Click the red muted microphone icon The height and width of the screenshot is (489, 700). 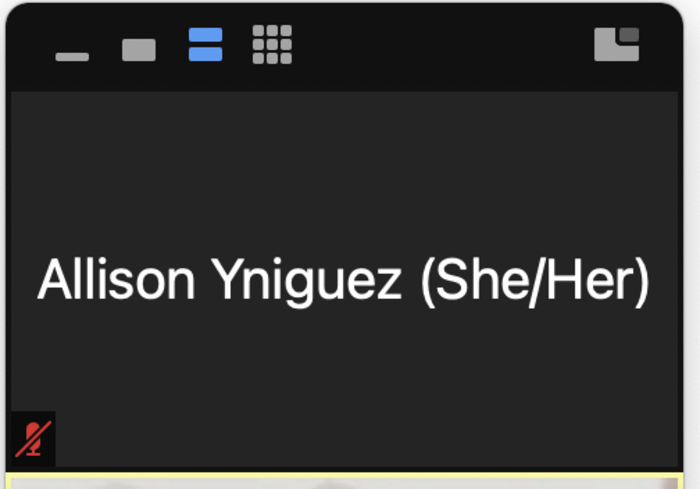pyautogui.click(x=34, y=438)
